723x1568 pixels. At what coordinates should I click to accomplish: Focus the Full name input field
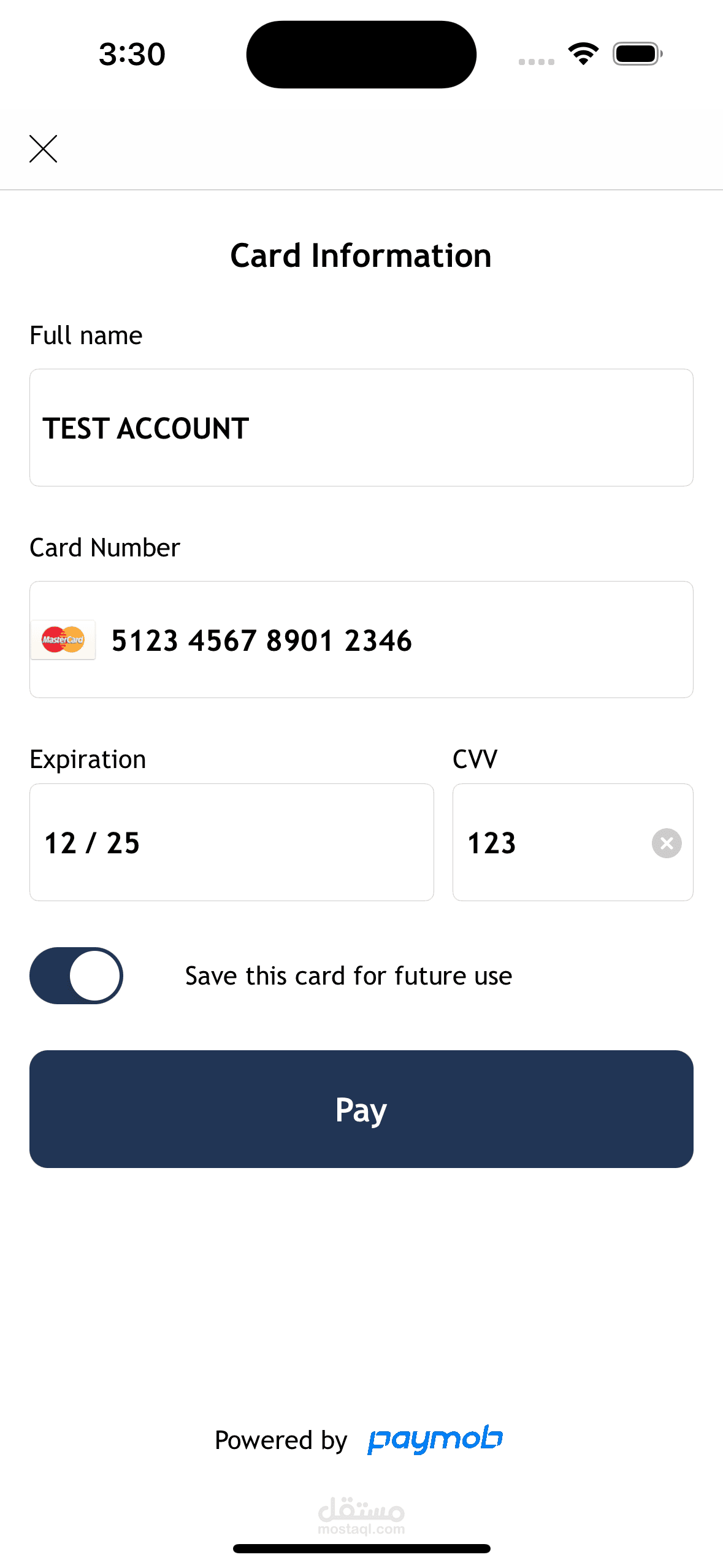click(x=361, y=428)
